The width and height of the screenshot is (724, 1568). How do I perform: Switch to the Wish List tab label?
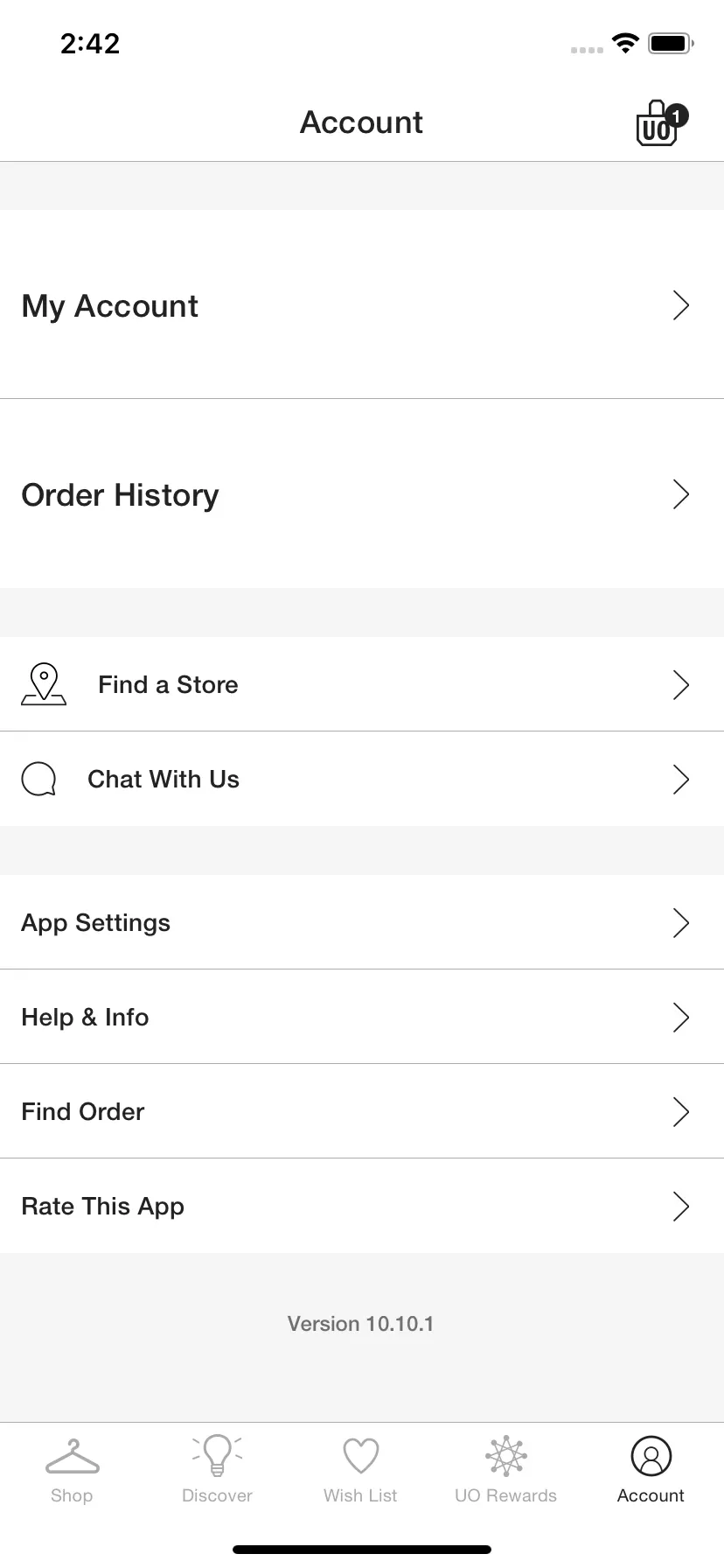click(x=360, y=1495)
